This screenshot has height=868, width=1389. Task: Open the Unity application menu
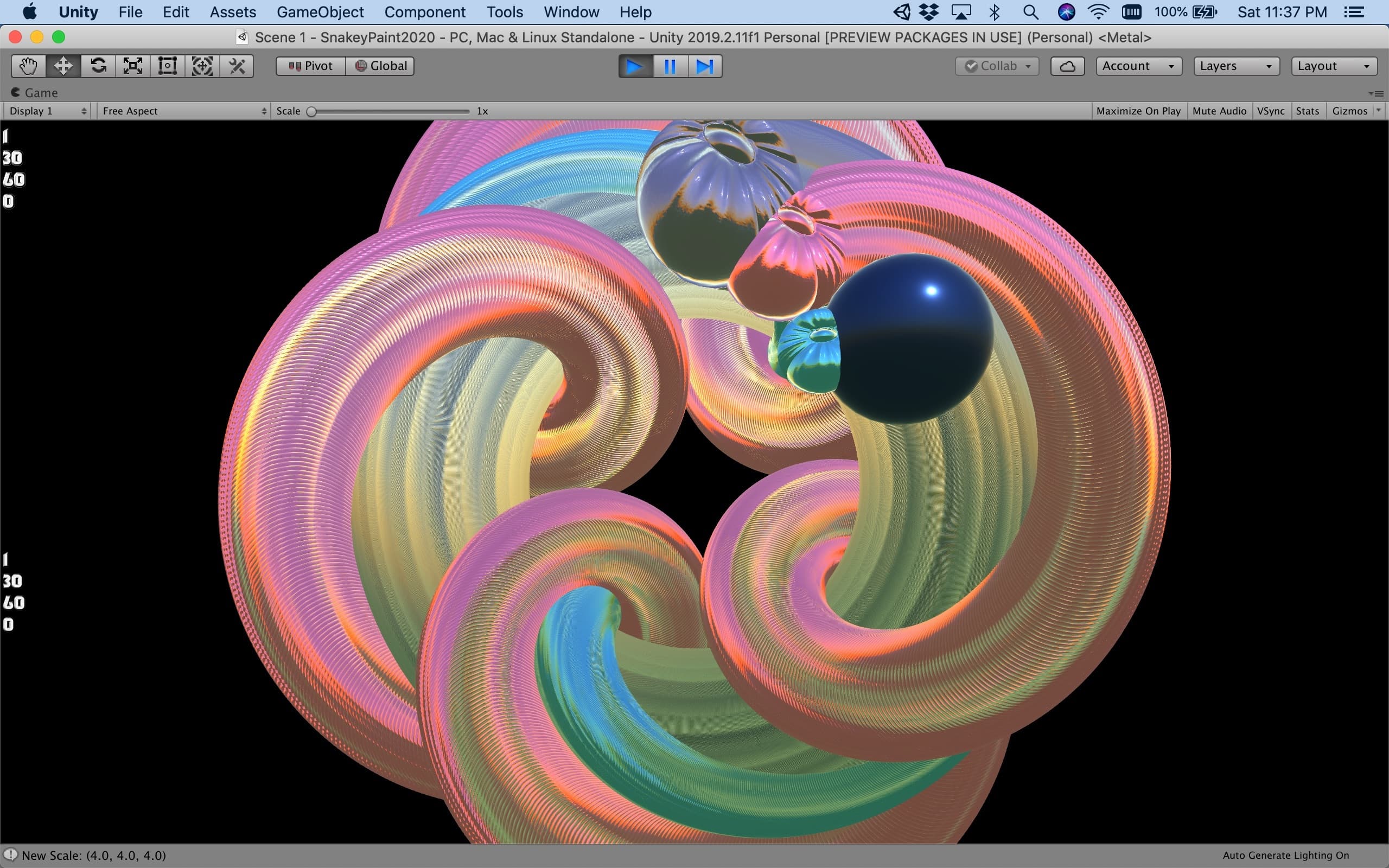[x=78, y=12]
